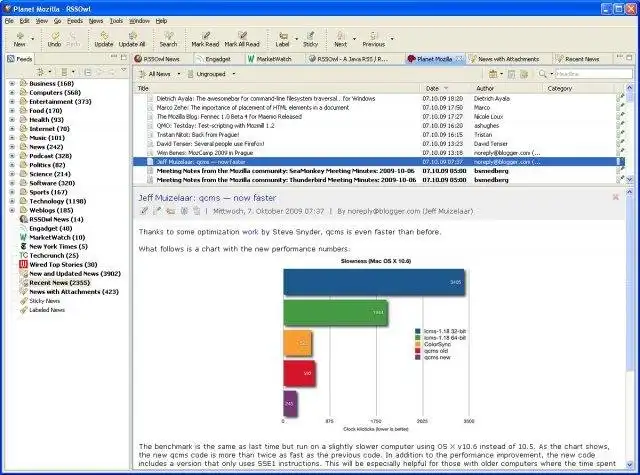
Task: Click the New toolbar icon
Action: [x=20, y=36]
